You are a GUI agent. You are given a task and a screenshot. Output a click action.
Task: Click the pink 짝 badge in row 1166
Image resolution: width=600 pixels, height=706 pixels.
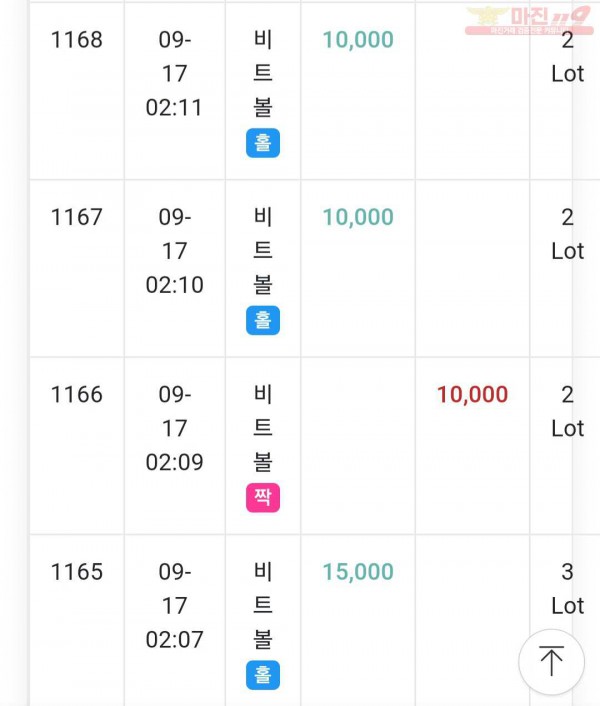pos(263,498)
